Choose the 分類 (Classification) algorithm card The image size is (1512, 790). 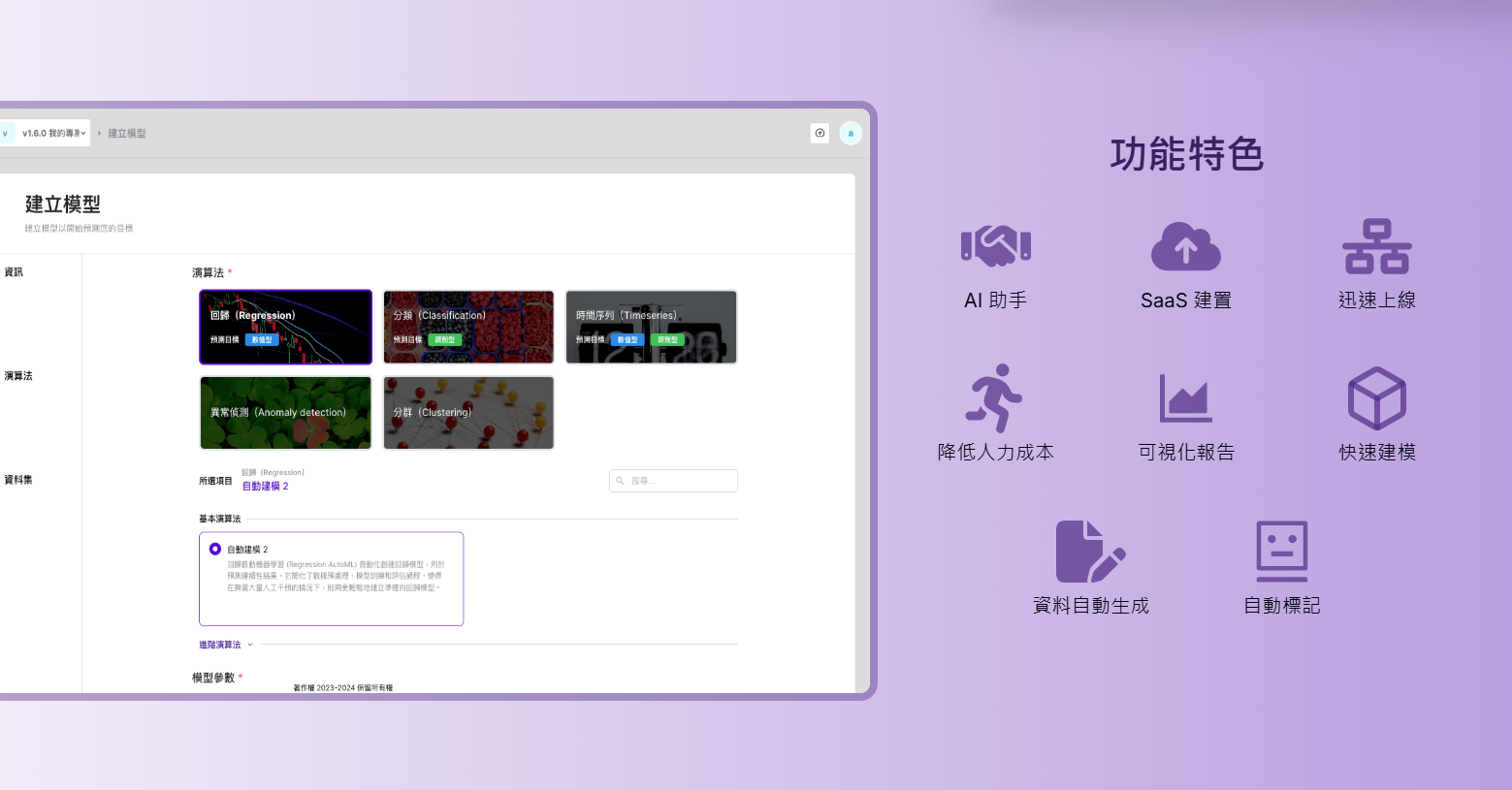pyautogui.click(x=468, y=327)
